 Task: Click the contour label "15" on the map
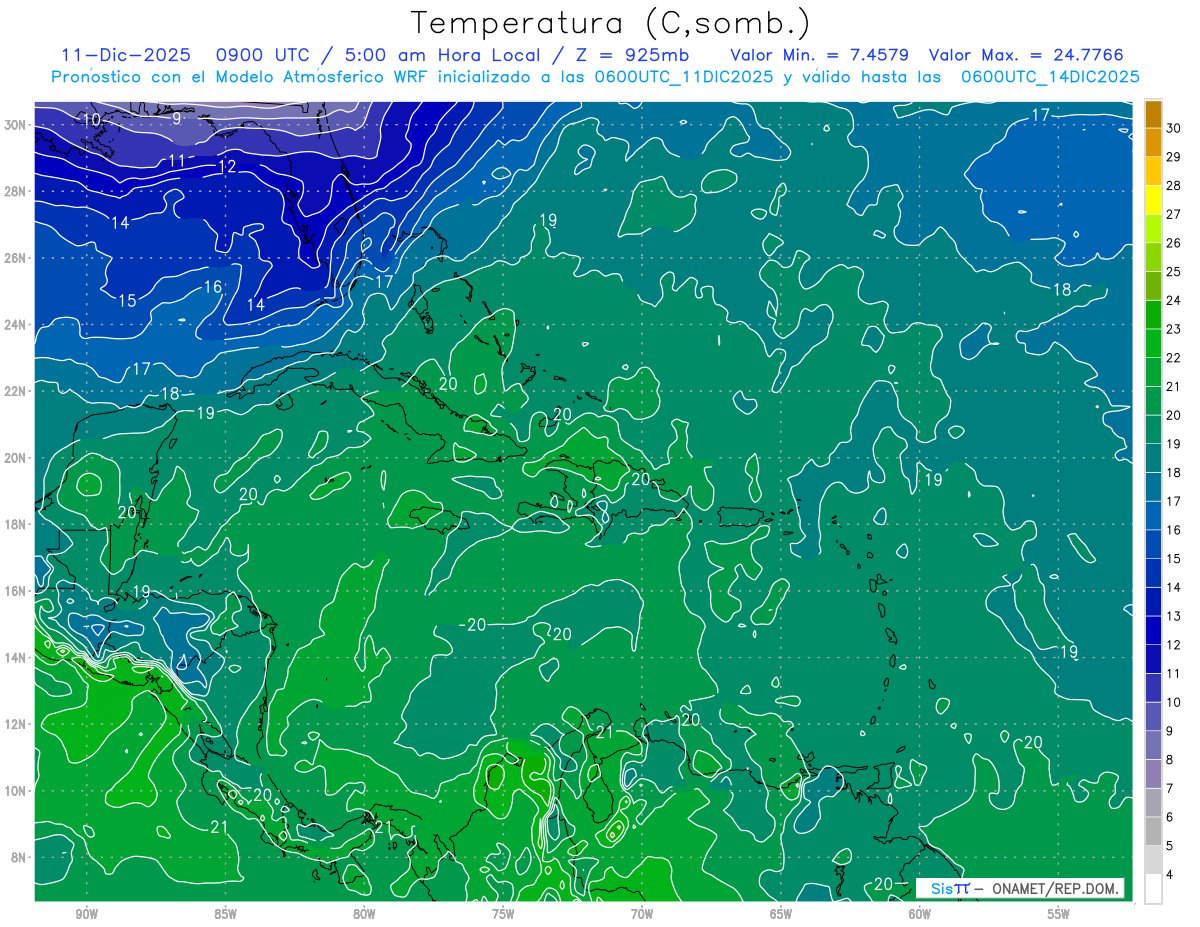click(x=127, y=301)
